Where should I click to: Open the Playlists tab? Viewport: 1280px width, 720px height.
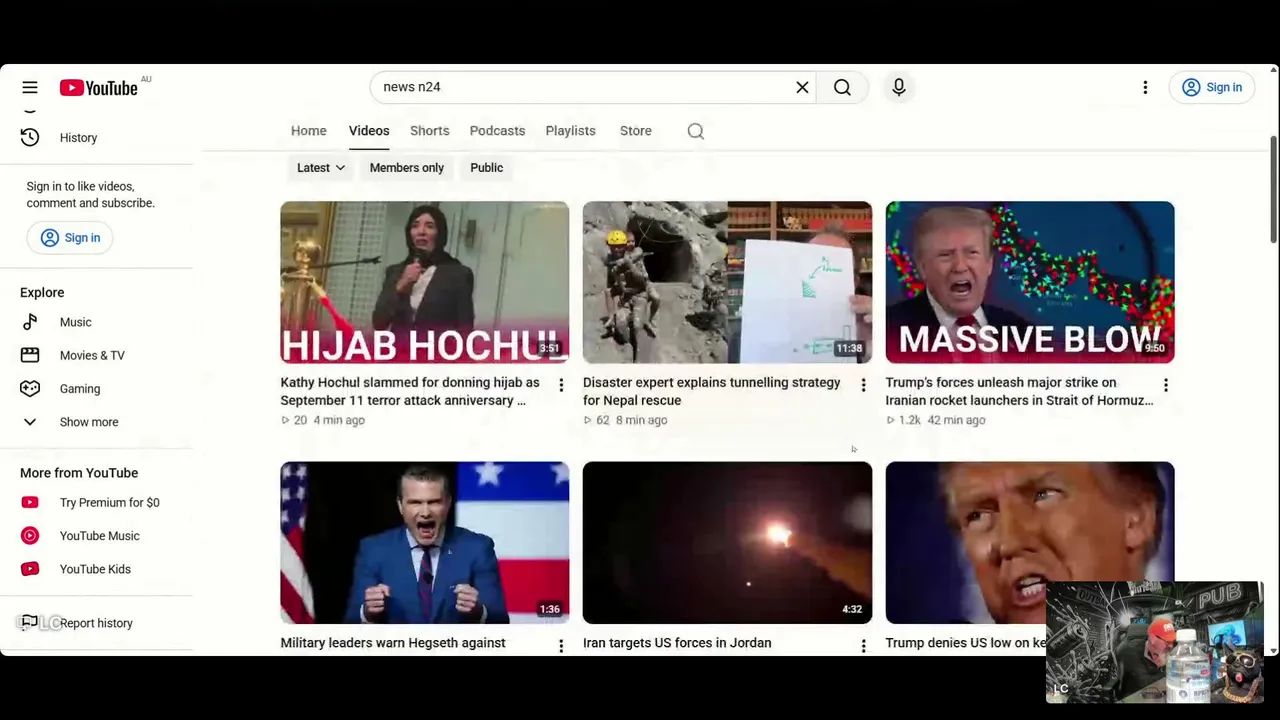coord(570,131)
